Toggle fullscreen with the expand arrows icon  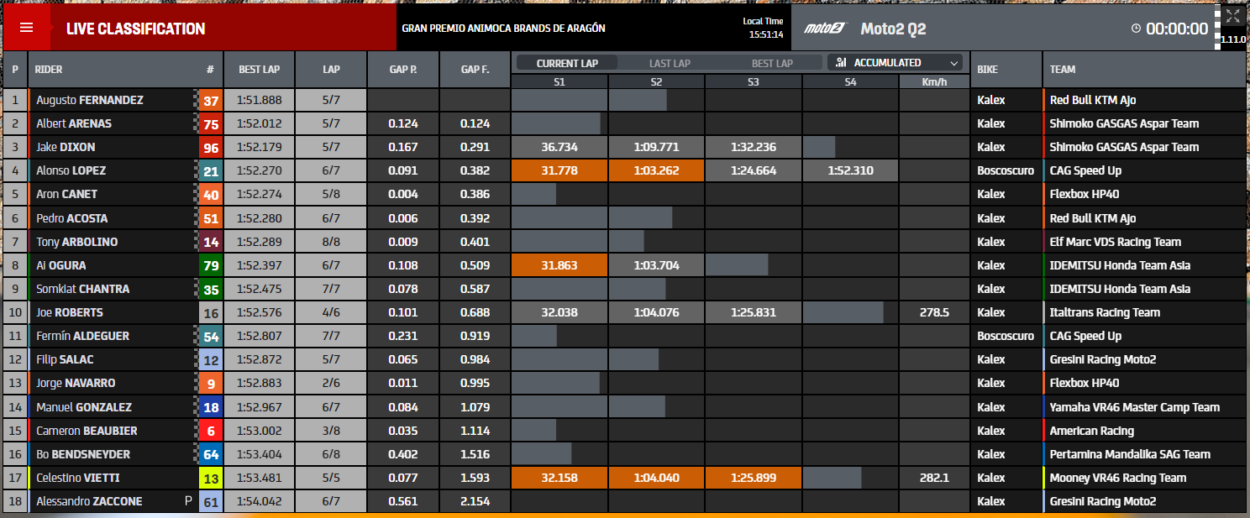coord(1232,17)
